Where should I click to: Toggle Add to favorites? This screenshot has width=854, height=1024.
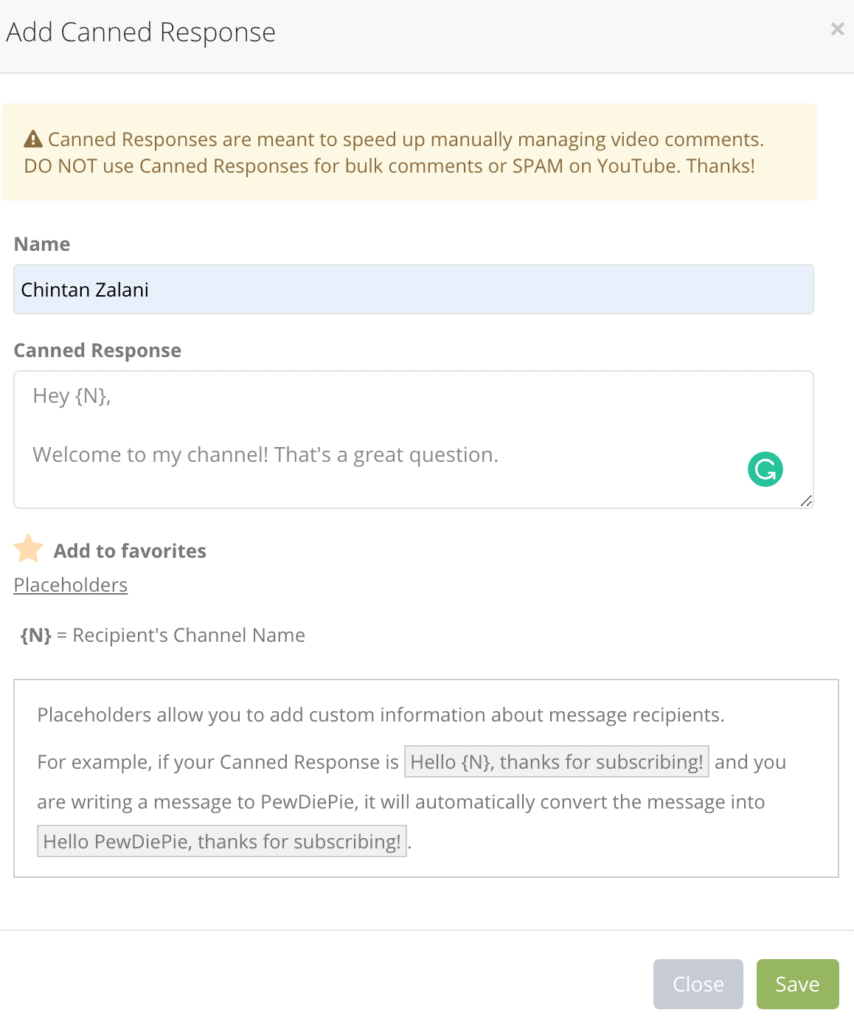[x=129, y=551]
